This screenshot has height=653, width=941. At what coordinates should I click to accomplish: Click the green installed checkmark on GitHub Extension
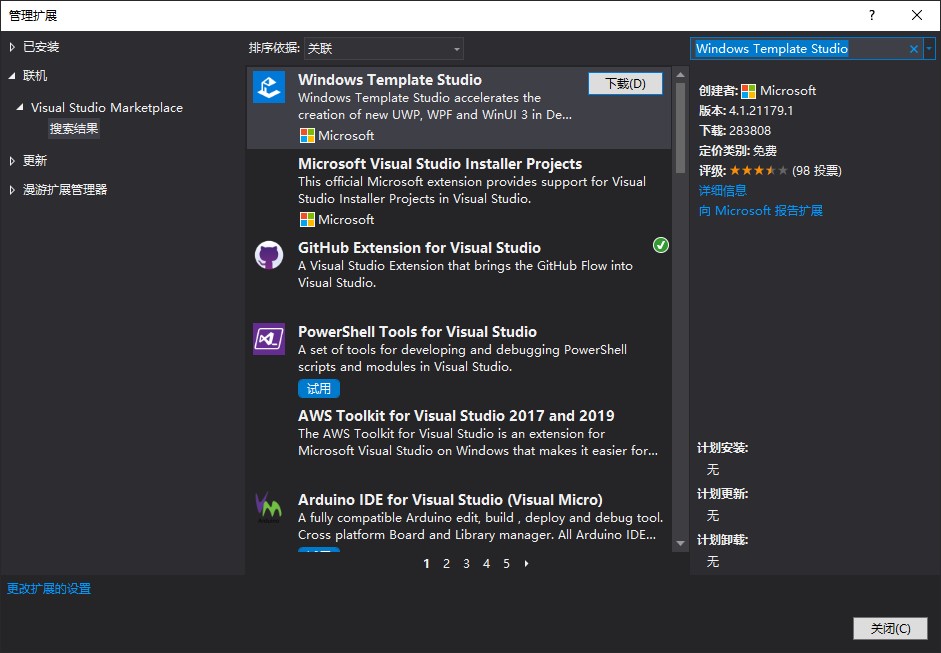pos(660,245)
